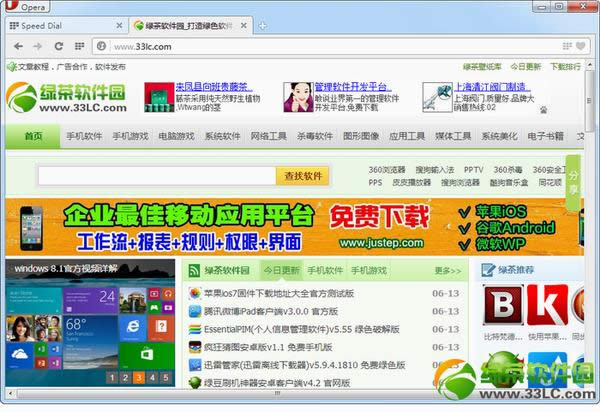Go forward using the forward arrow
Screen dimensions: 600x412
tap(38, 47)
